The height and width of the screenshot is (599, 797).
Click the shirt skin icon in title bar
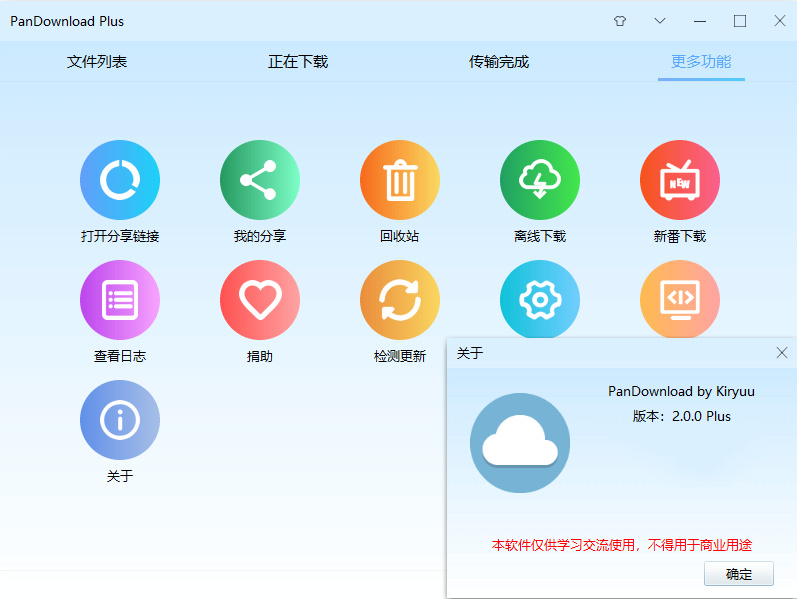tap(620, 21)
